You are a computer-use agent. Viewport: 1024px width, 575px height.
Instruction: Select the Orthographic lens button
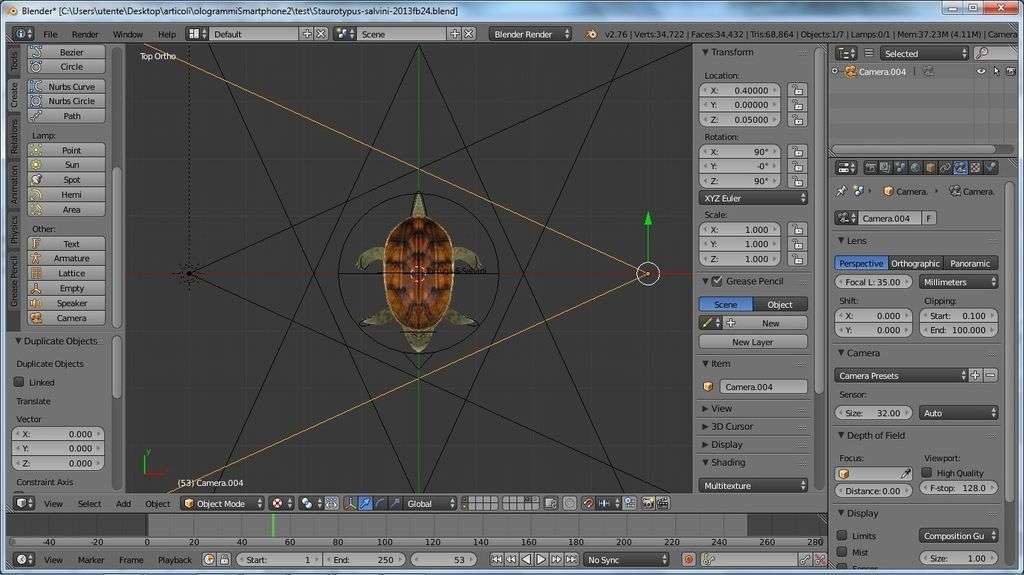pos(915,263)
